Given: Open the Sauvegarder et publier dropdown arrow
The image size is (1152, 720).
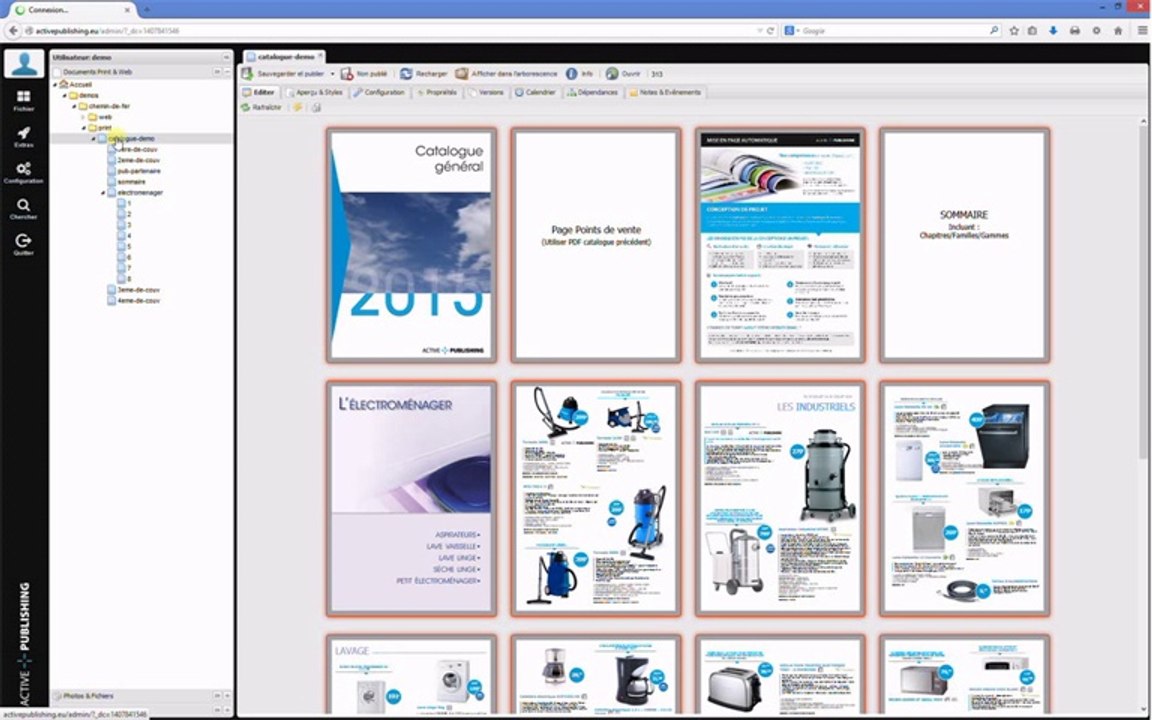Looking at the screenshot, I should (332, 74).
